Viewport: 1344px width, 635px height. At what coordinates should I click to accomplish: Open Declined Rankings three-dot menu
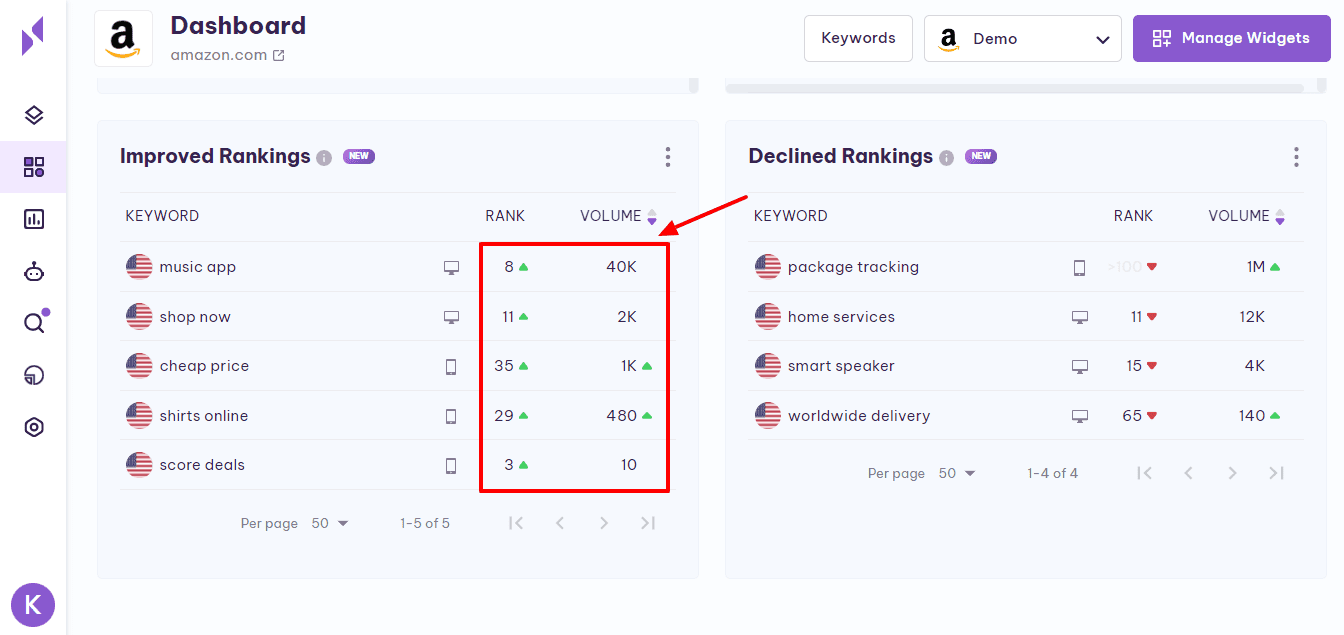pos(1296,157)
